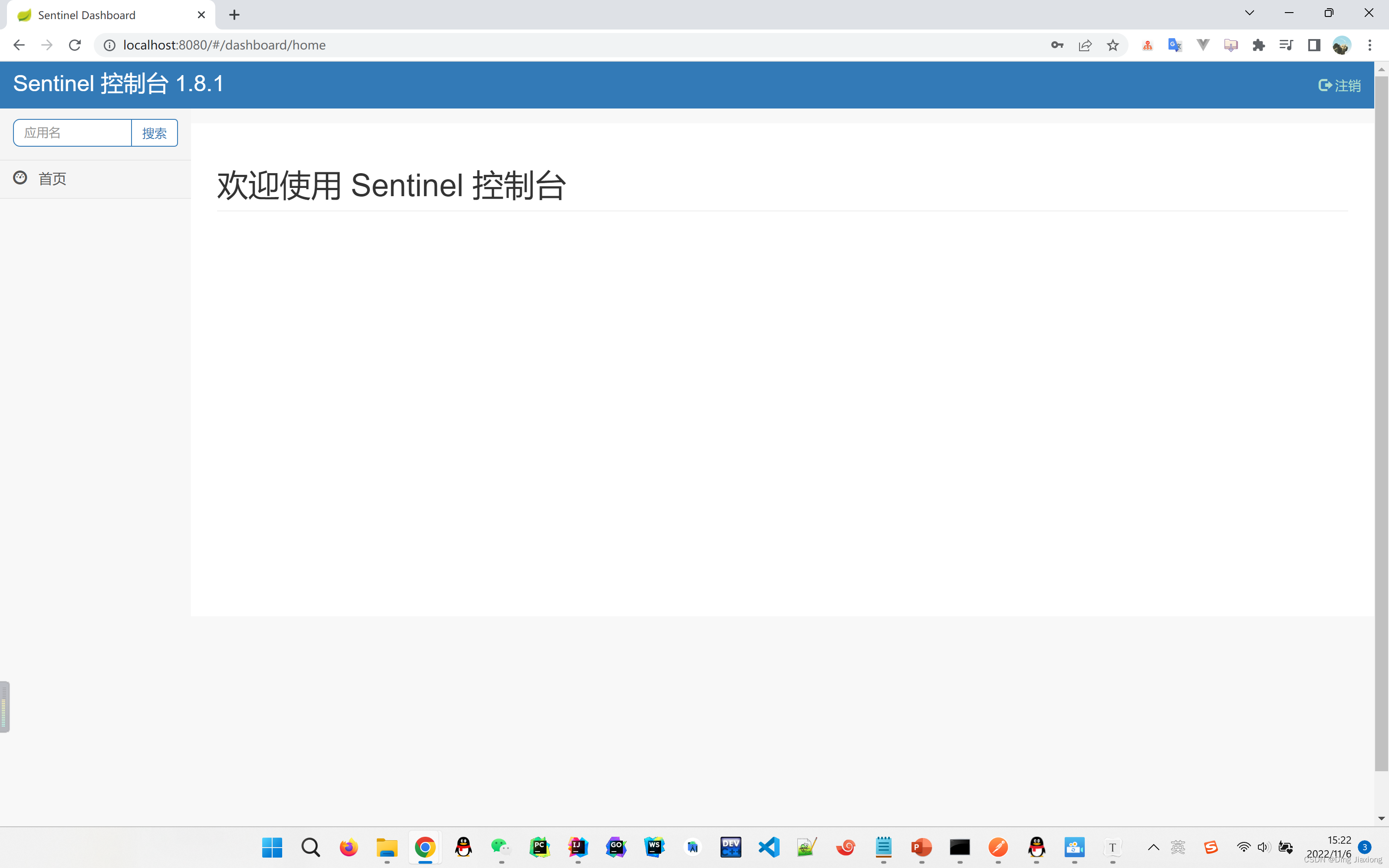Open the Chrome profile avatar
The height and width of the screenshot is (868, 1389).
click(1341, 45)
